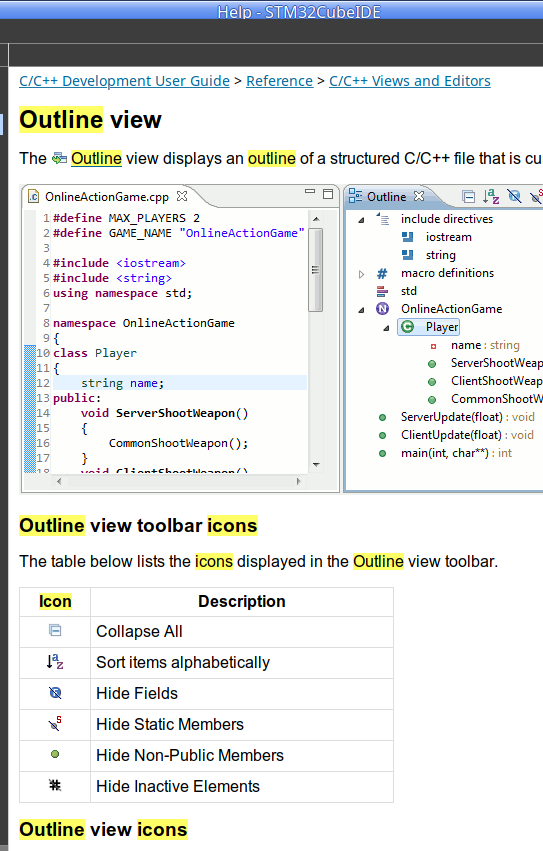Select the Outline view tab

pos(386,196)
